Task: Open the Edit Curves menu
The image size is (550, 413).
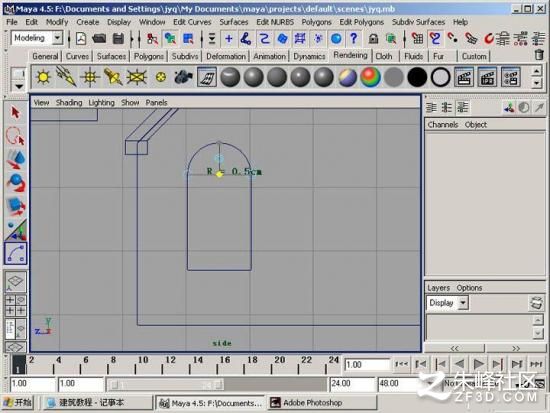Action: 192,22
